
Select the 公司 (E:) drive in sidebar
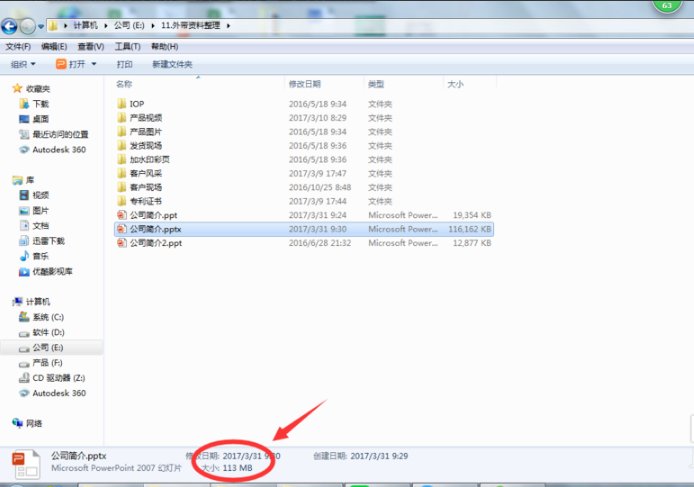[48, 348]
